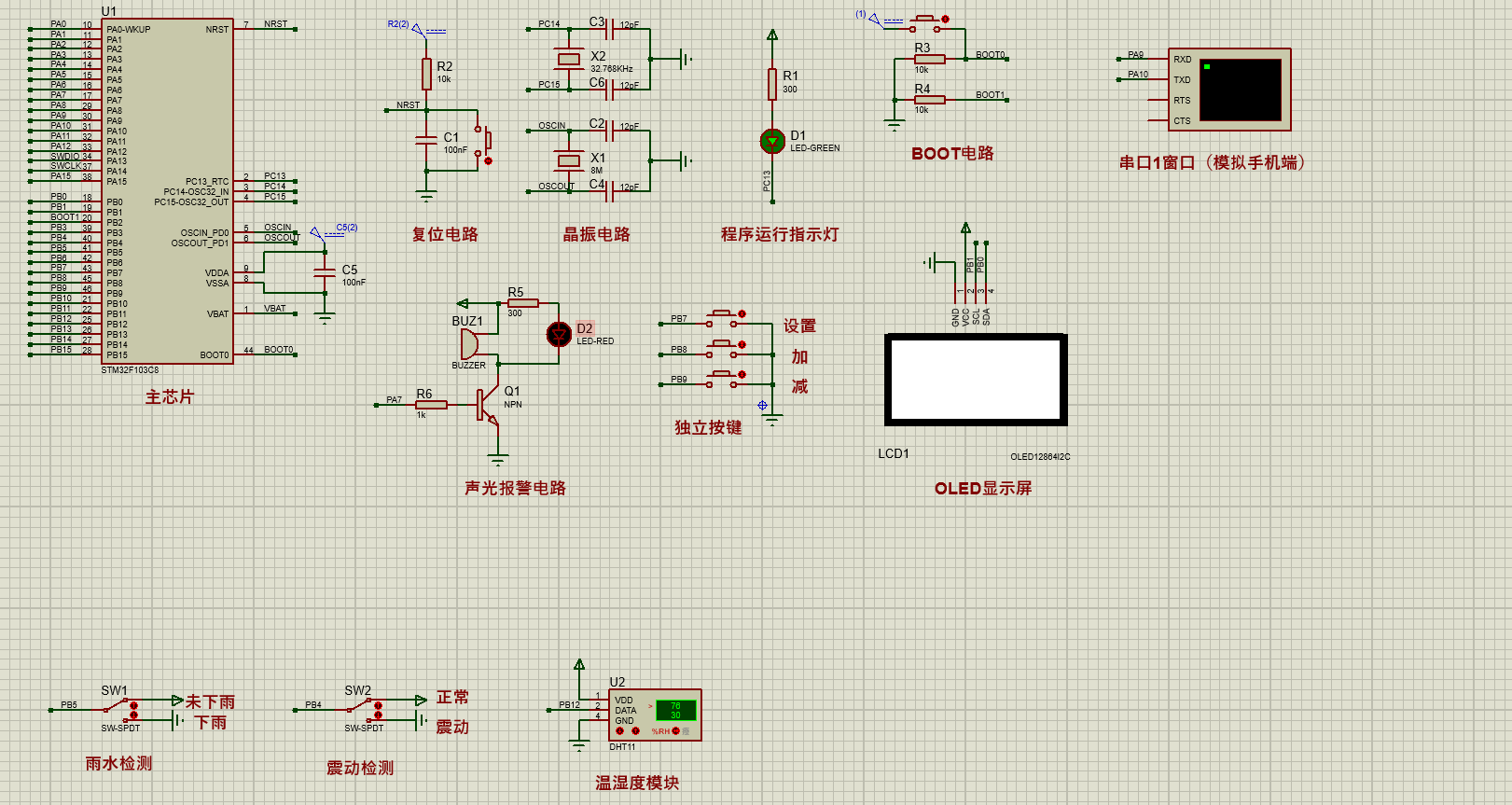Select resistor R5 above buzzer
Image resolution: width=1512 pixels, height=805 pixels.
coord(522,303)
